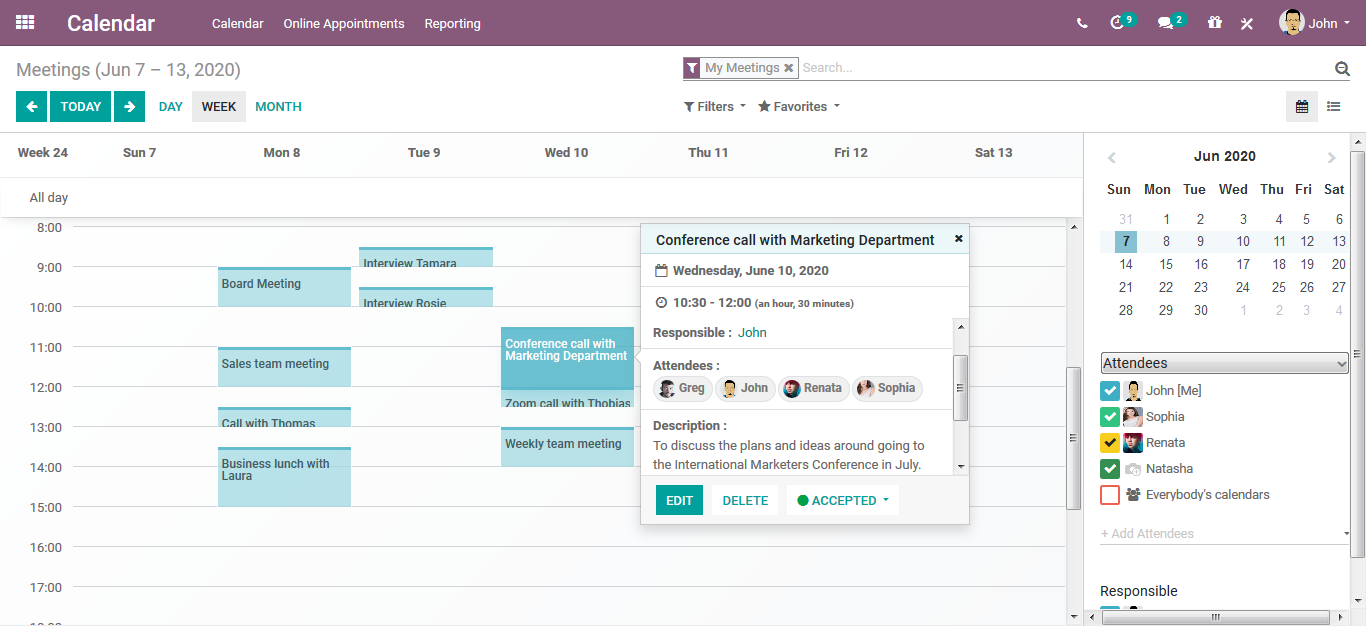Click the Today button
Screen dimensions: 1366x626
[80, 107]
